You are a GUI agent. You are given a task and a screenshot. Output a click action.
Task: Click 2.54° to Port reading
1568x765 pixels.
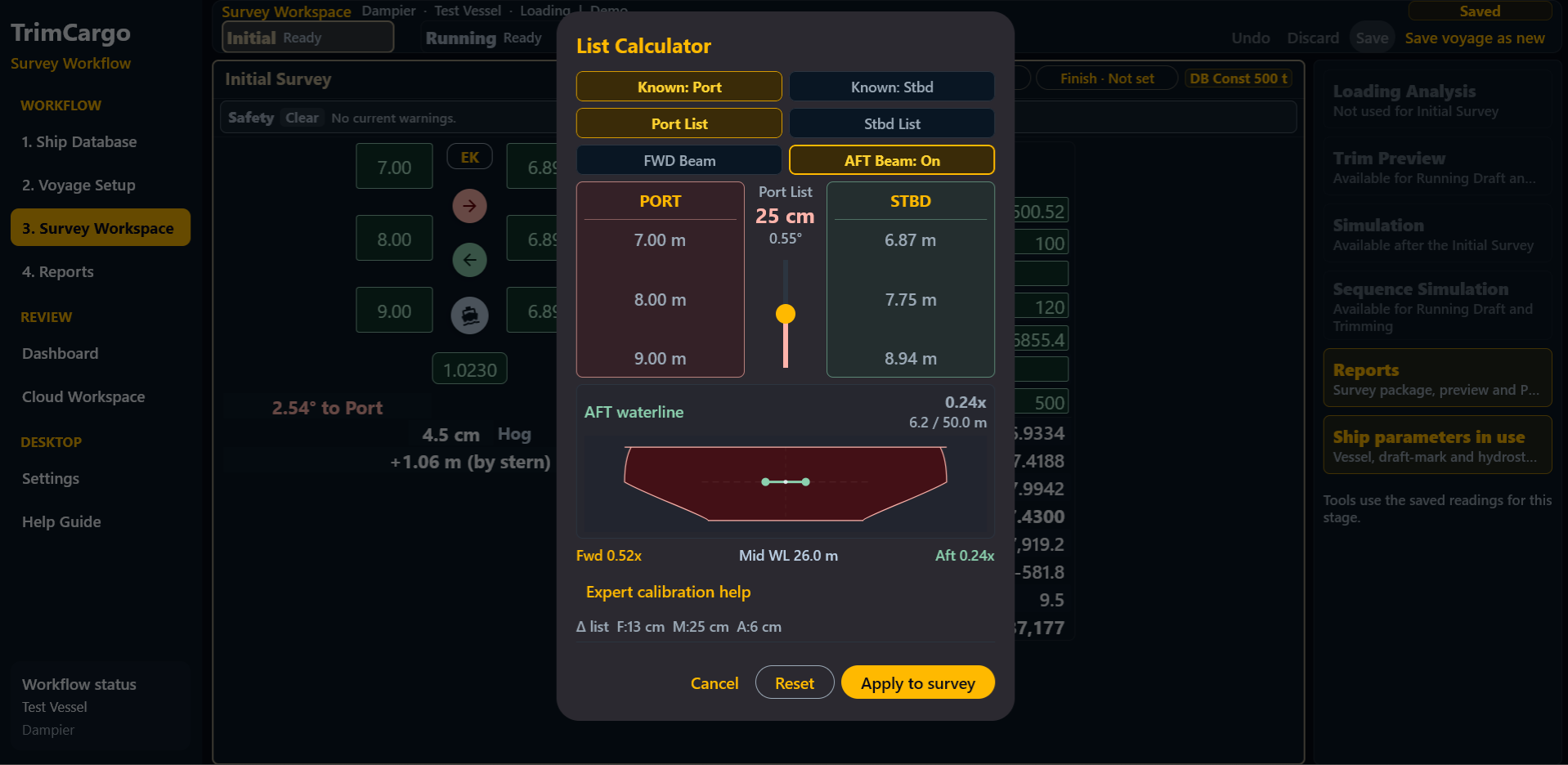pyautogui.click(x=327, y=408)
